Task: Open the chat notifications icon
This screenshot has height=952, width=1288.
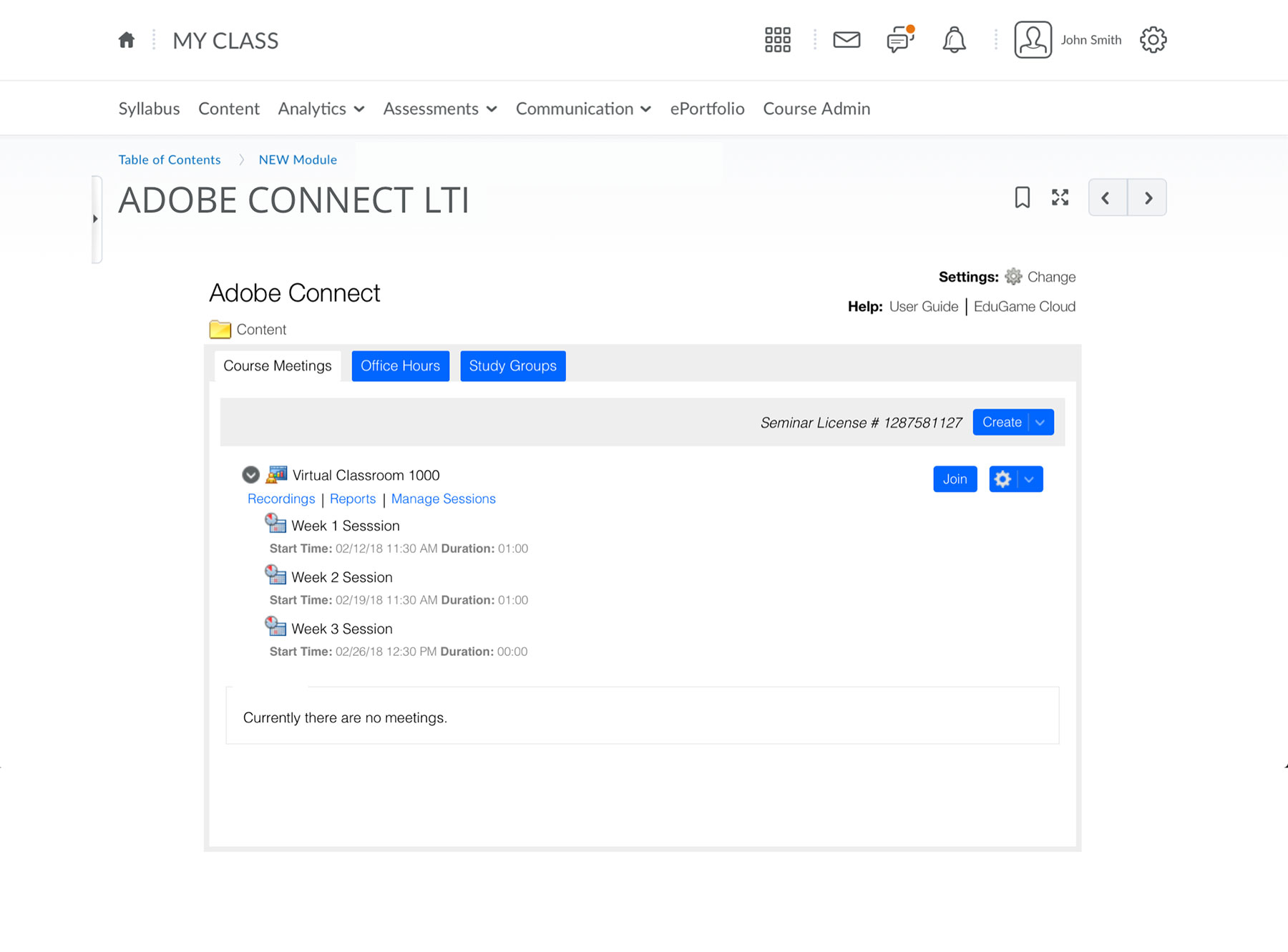Action: [899, 40]
